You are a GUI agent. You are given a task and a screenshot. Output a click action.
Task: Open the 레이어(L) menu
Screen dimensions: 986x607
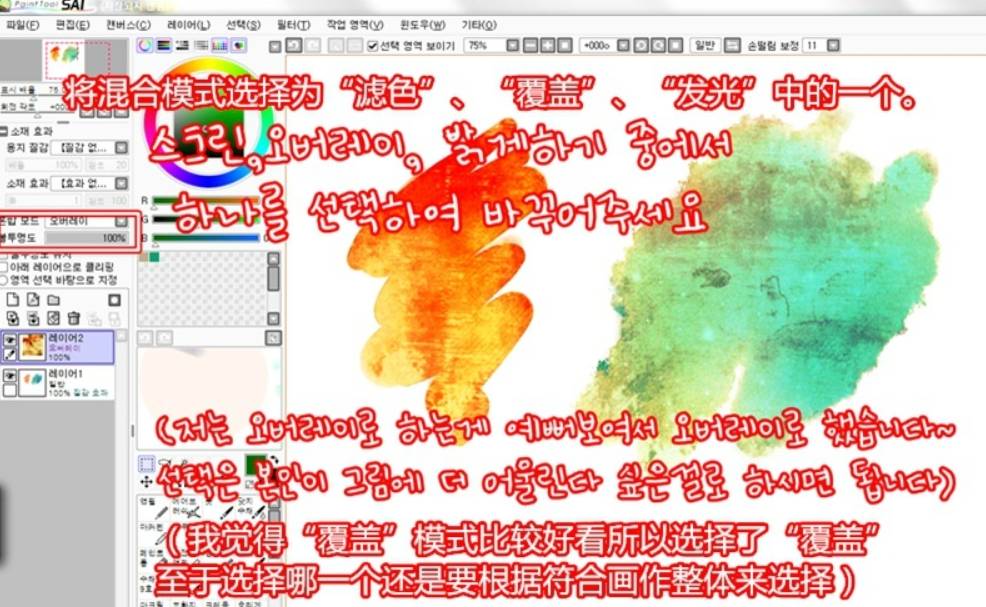click(188, 24)
